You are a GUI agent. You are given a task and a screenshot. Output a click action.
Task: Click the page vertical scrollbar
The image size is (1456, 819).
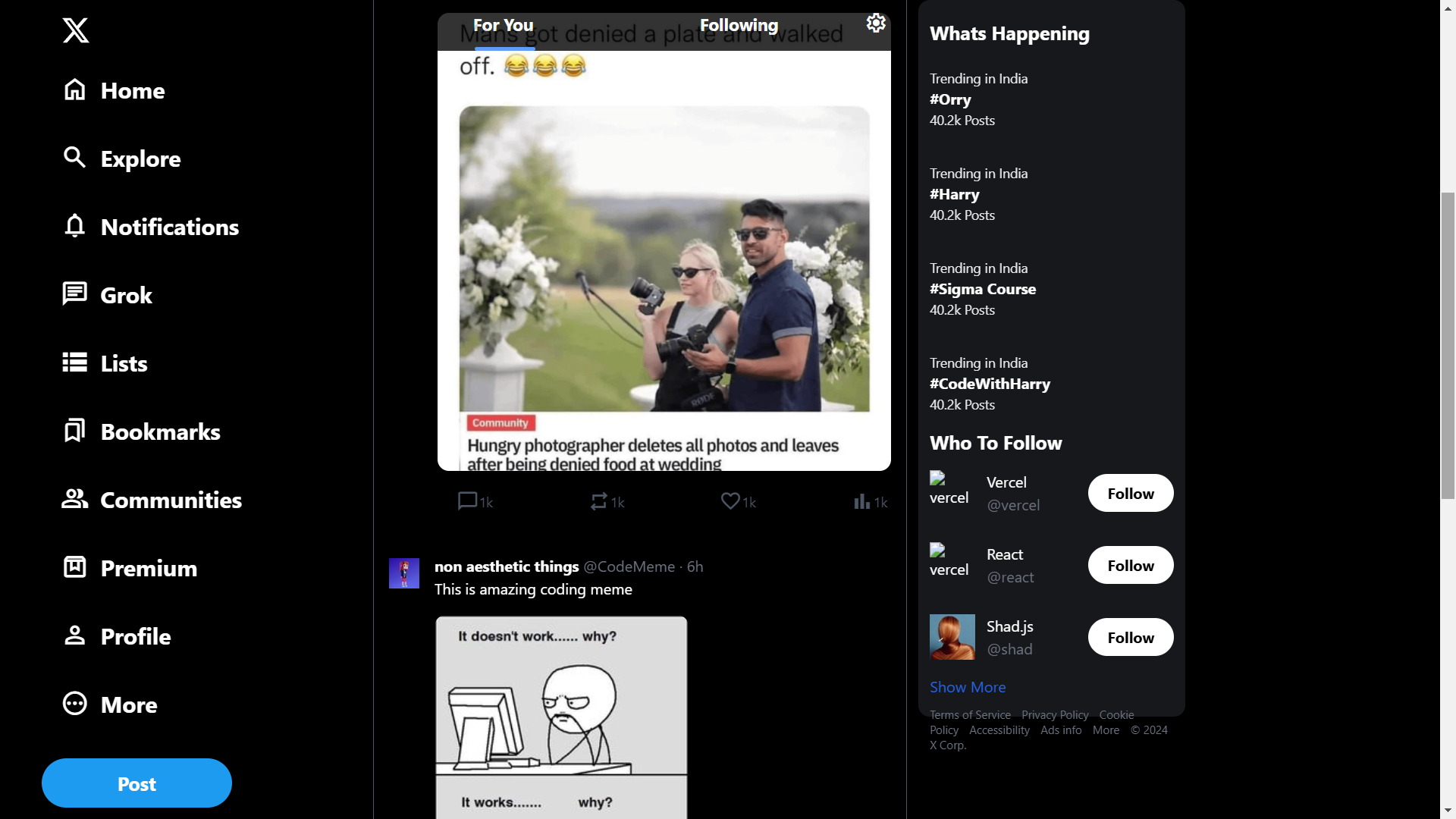(x=1448, y=346)
